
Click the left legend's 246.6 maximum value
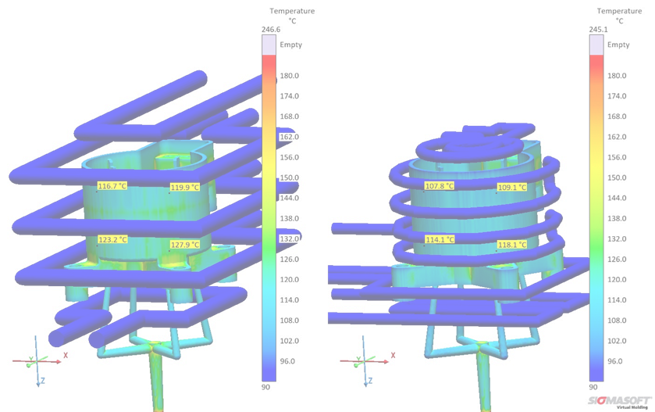pyautogui.click(x=267, y=31)
